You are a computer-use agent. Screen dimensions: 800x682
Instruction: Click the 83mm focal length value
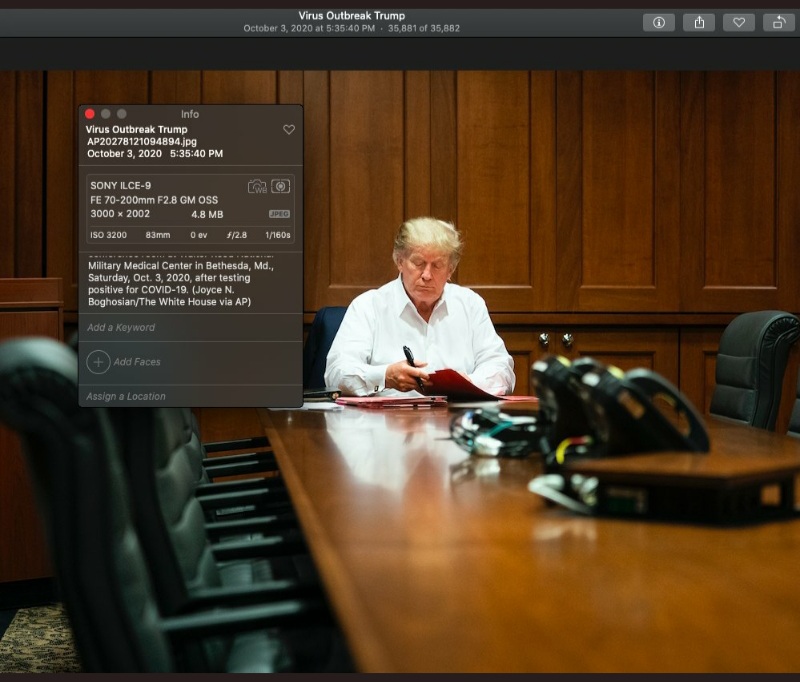point(158,235)
